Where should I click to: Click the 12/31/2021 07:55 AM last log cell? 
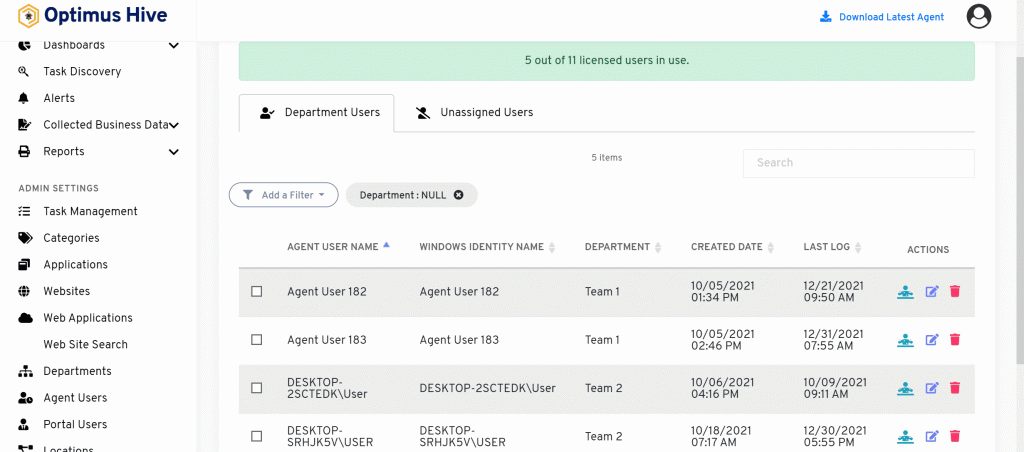pos(833,340)
